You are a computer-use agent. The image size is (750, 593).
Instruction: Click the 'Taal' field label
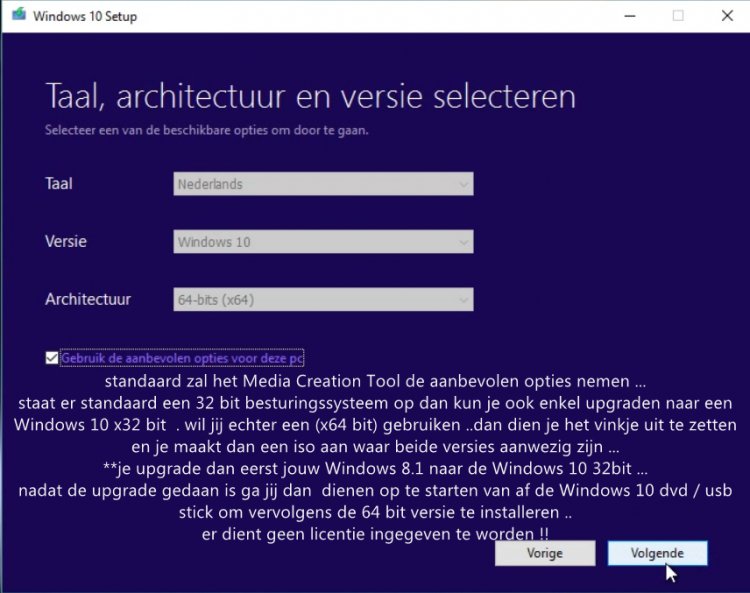click(x=59, y=184)
